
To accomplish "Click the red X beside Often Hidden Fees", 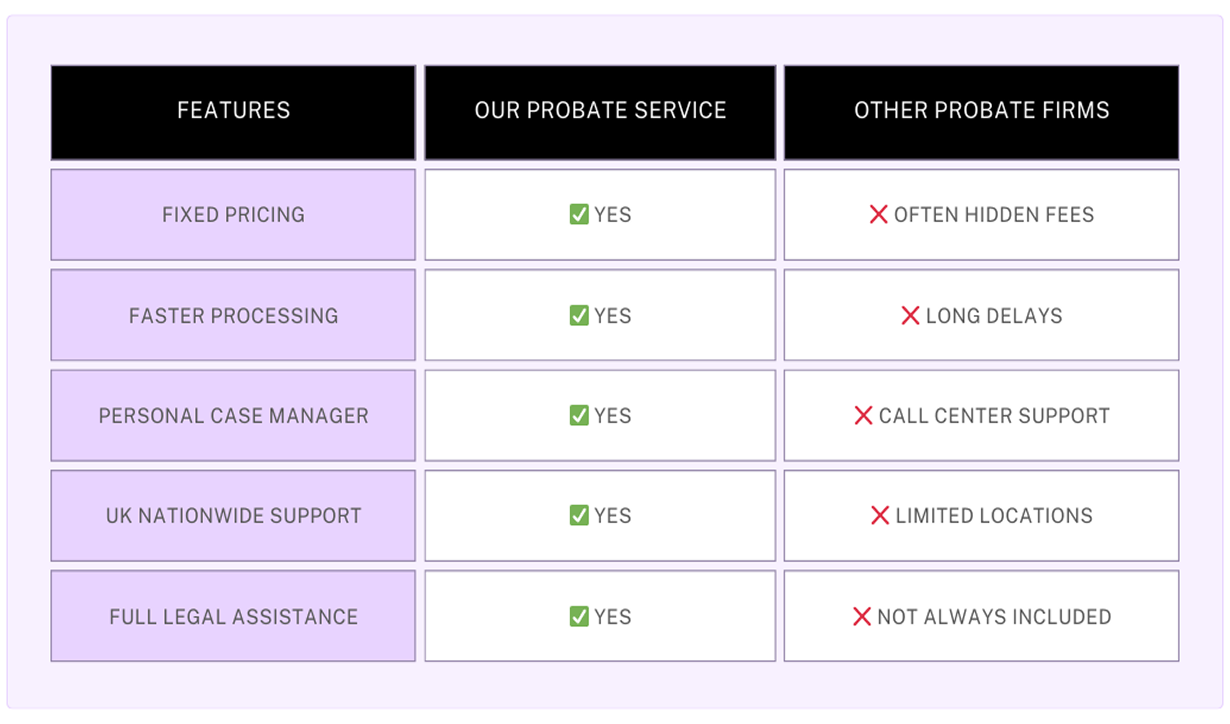I will 878,214.
